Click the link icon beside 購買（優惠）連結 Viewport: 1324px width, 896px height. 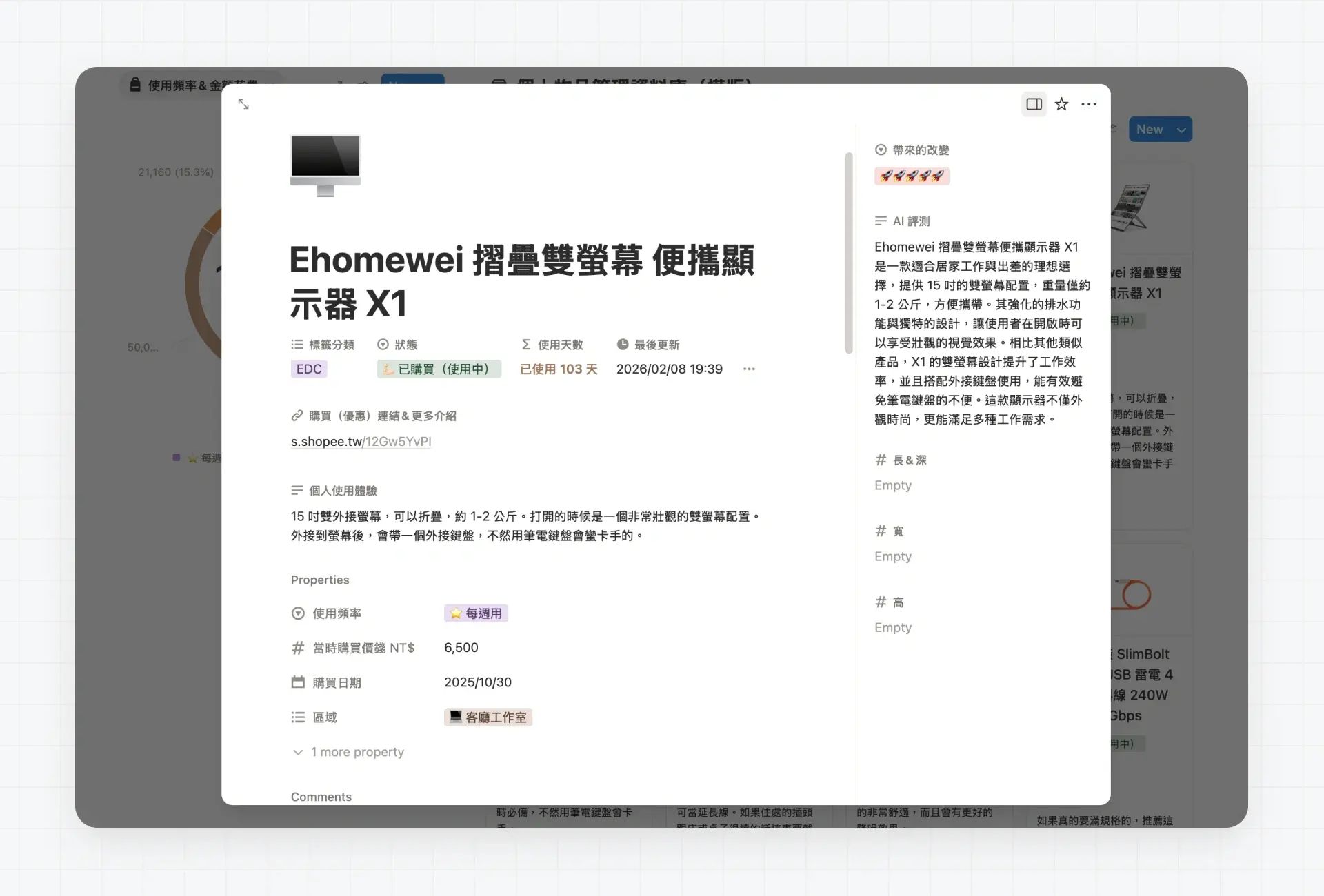pos(297,416)
